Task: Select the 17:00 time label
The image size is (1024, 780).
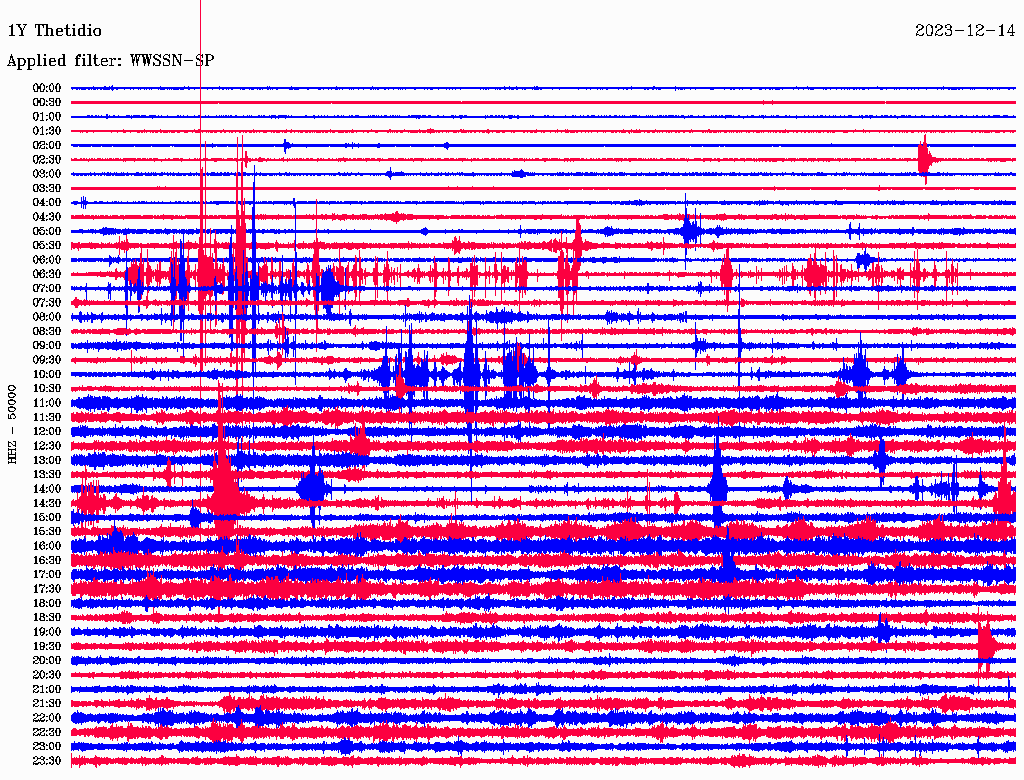Action: [47, 575]
